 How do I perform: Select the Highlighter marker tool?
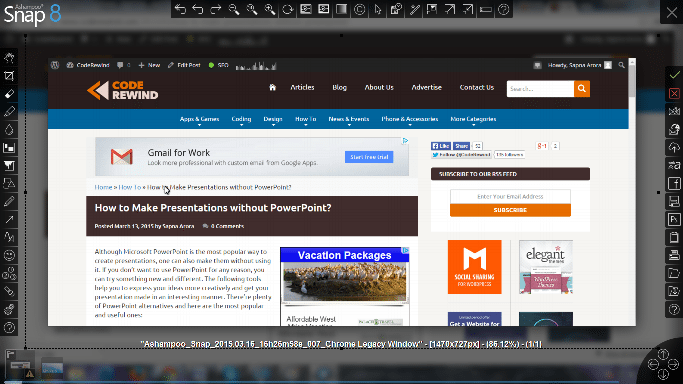9,111
